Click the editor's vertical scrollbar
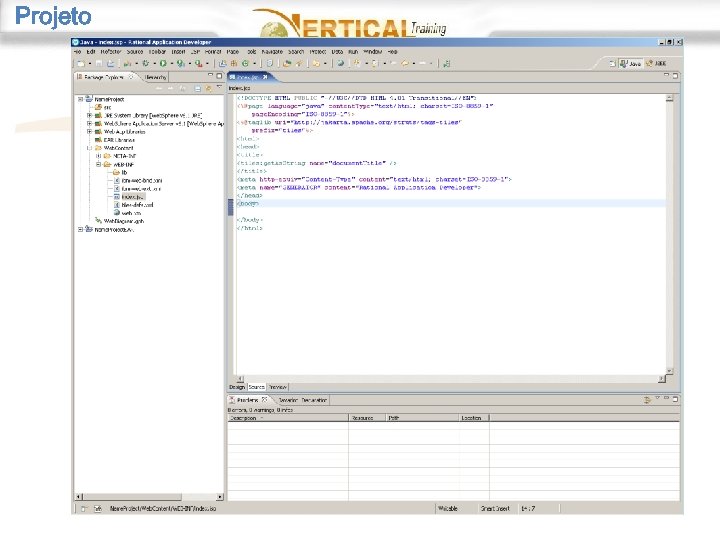720x540 pixels. pos(669,230)
